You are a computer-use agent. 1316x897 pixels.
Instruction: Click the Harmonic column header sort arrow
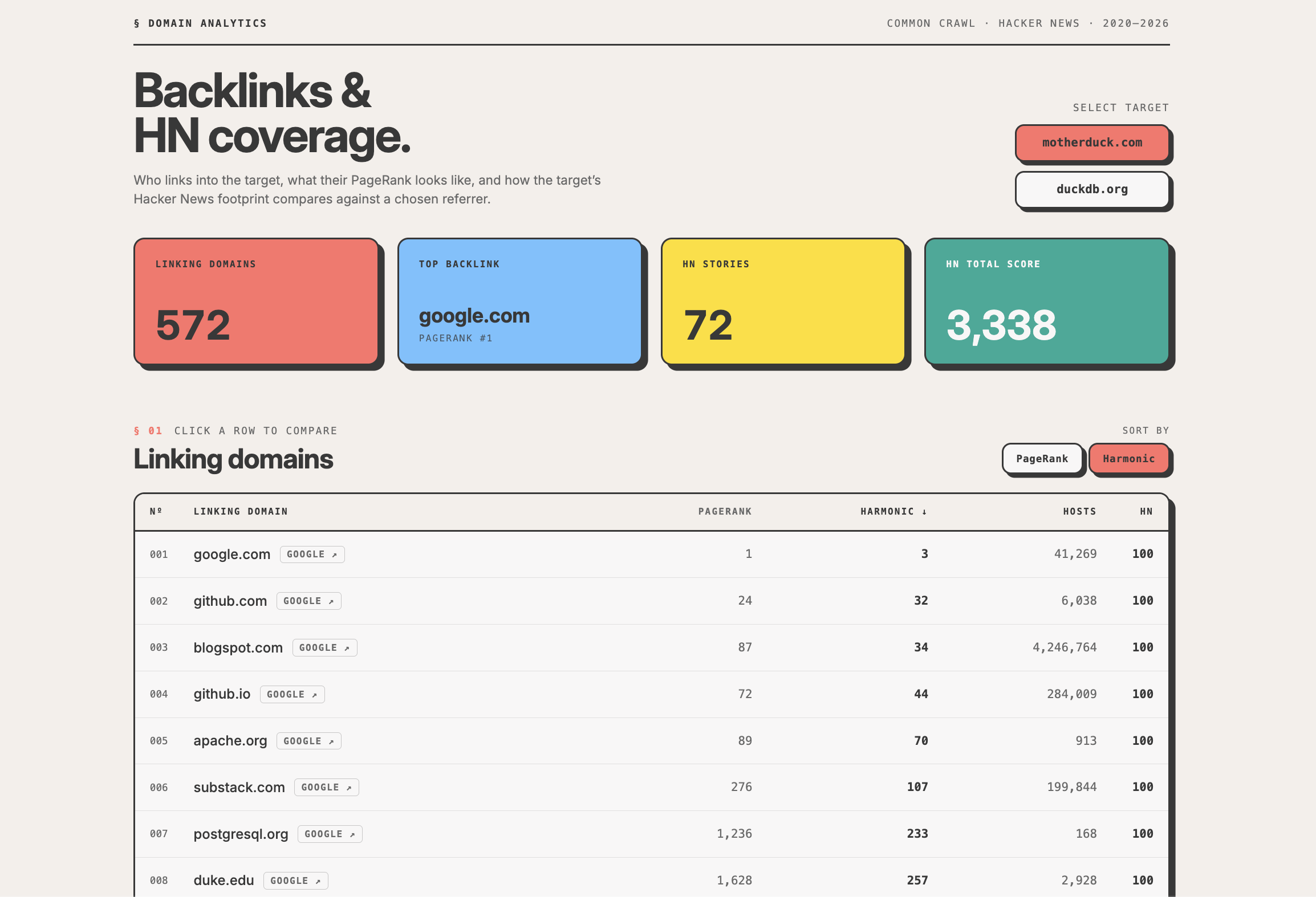click(x=924, y=512)
